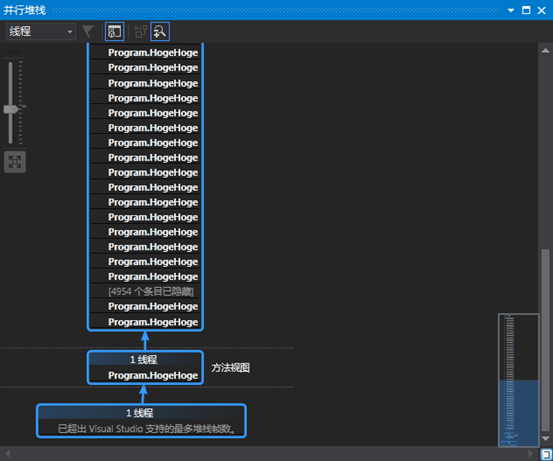Viewport: 553px width, 461px height.
Task: Maximize the 并行堆栈 window
Action: pos(526,10)
